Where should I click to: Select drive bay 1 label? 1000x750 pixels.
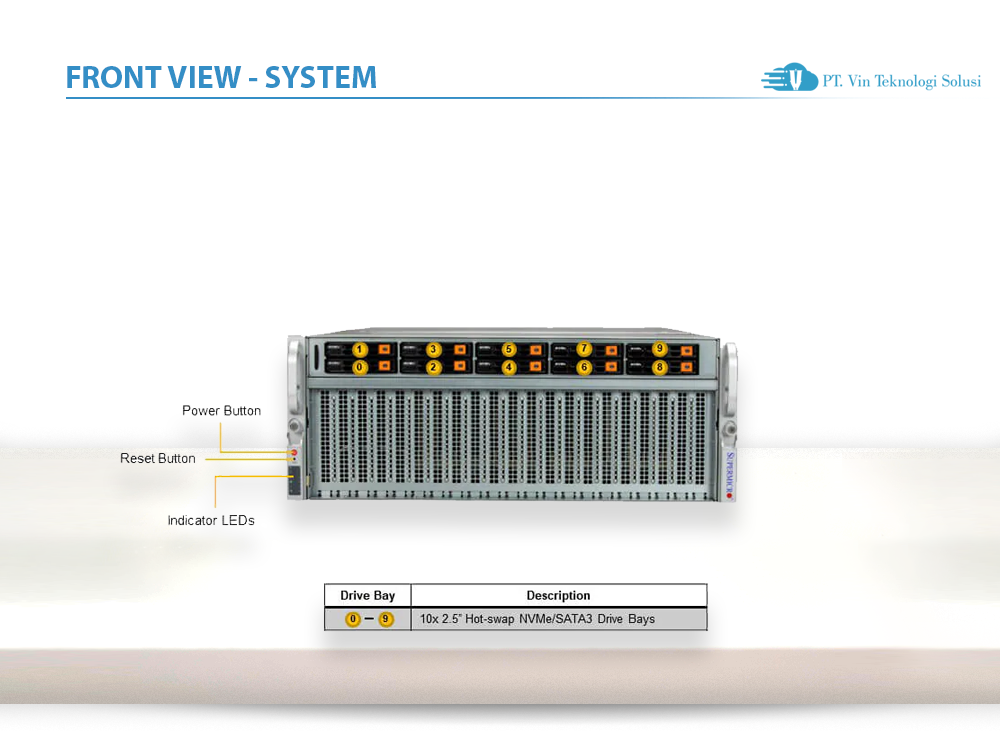tap(359, 348)
